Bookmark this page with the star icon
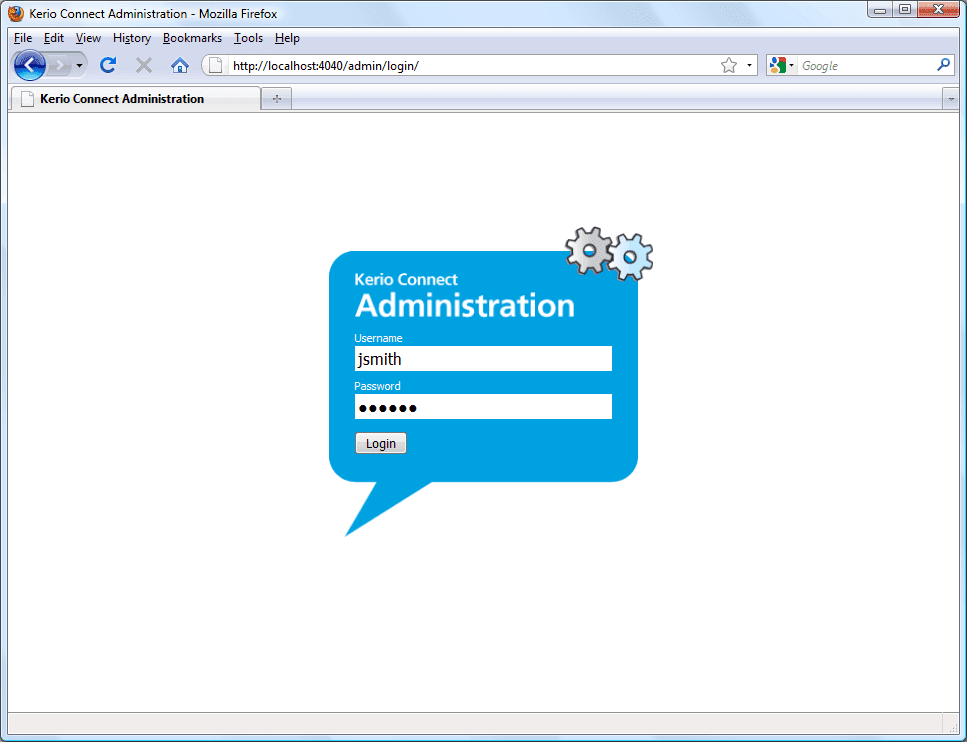Image resolution: width=967 pixels, height=742 pixels. 729,65
